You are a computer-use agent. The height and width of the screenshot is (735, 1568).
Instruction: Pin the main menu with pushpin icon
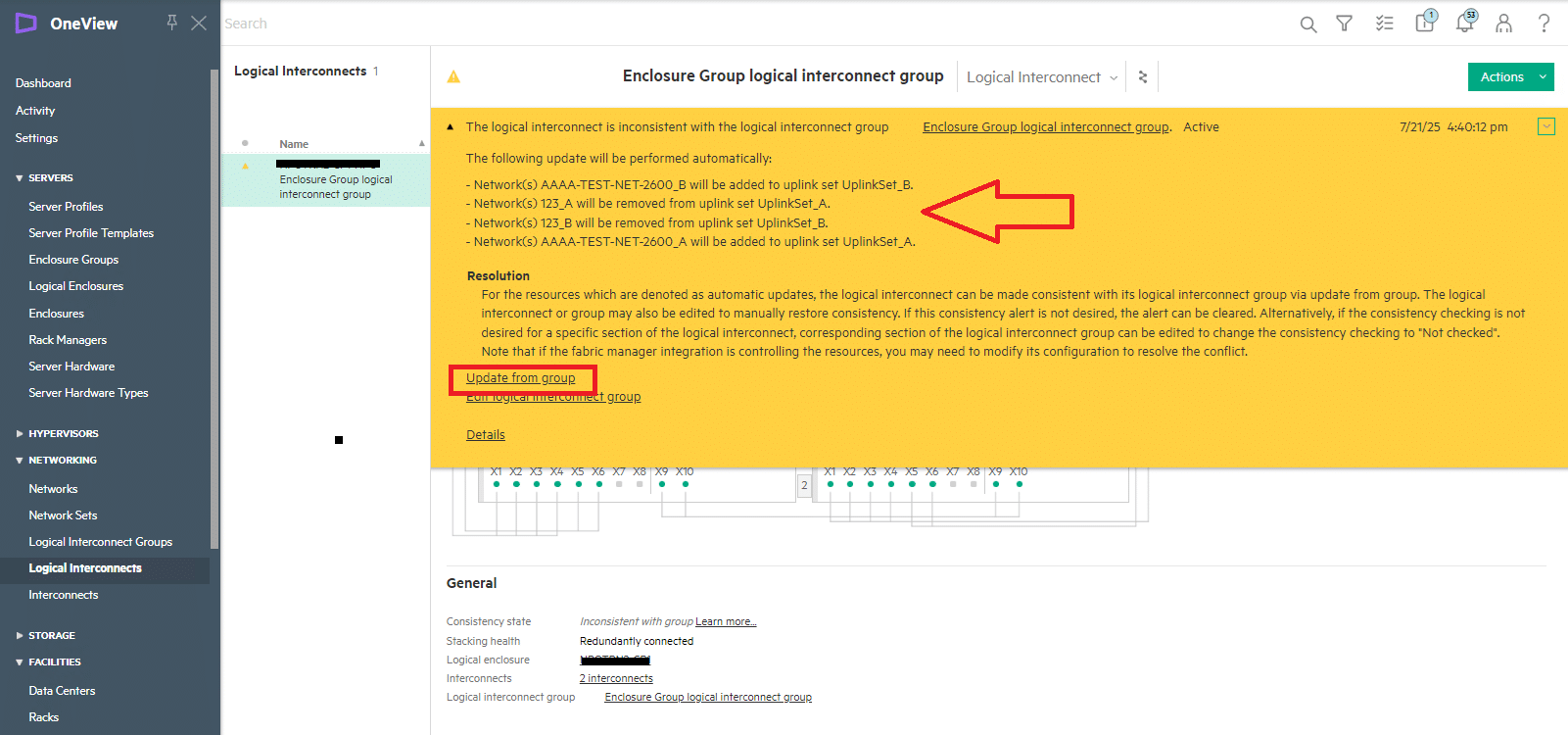click(x=172, y=23)
